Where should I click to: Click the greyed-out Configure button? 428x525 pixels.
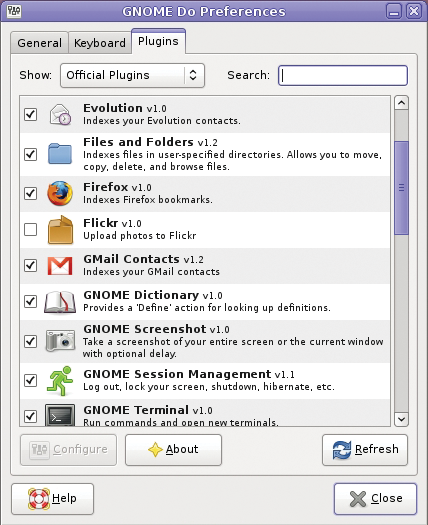[68, 450]
